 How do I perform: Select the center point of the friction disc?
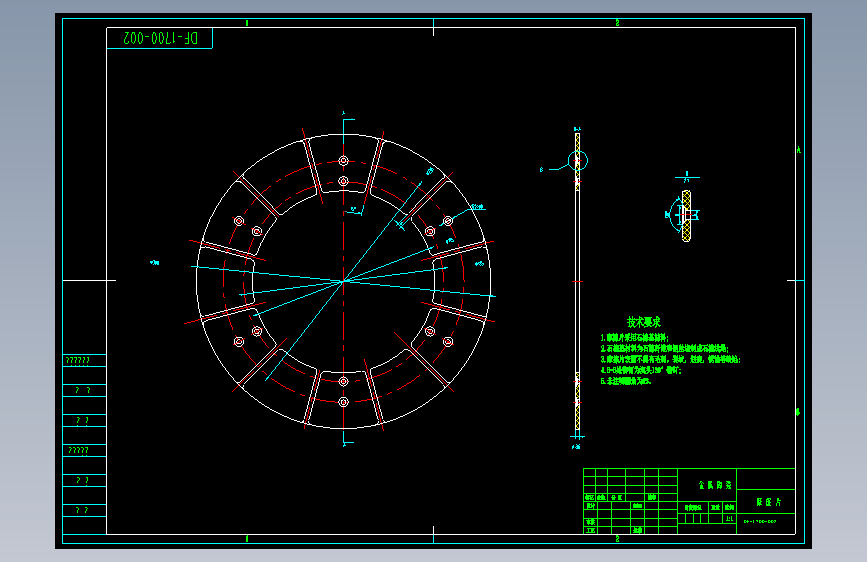tap(343, 281)
